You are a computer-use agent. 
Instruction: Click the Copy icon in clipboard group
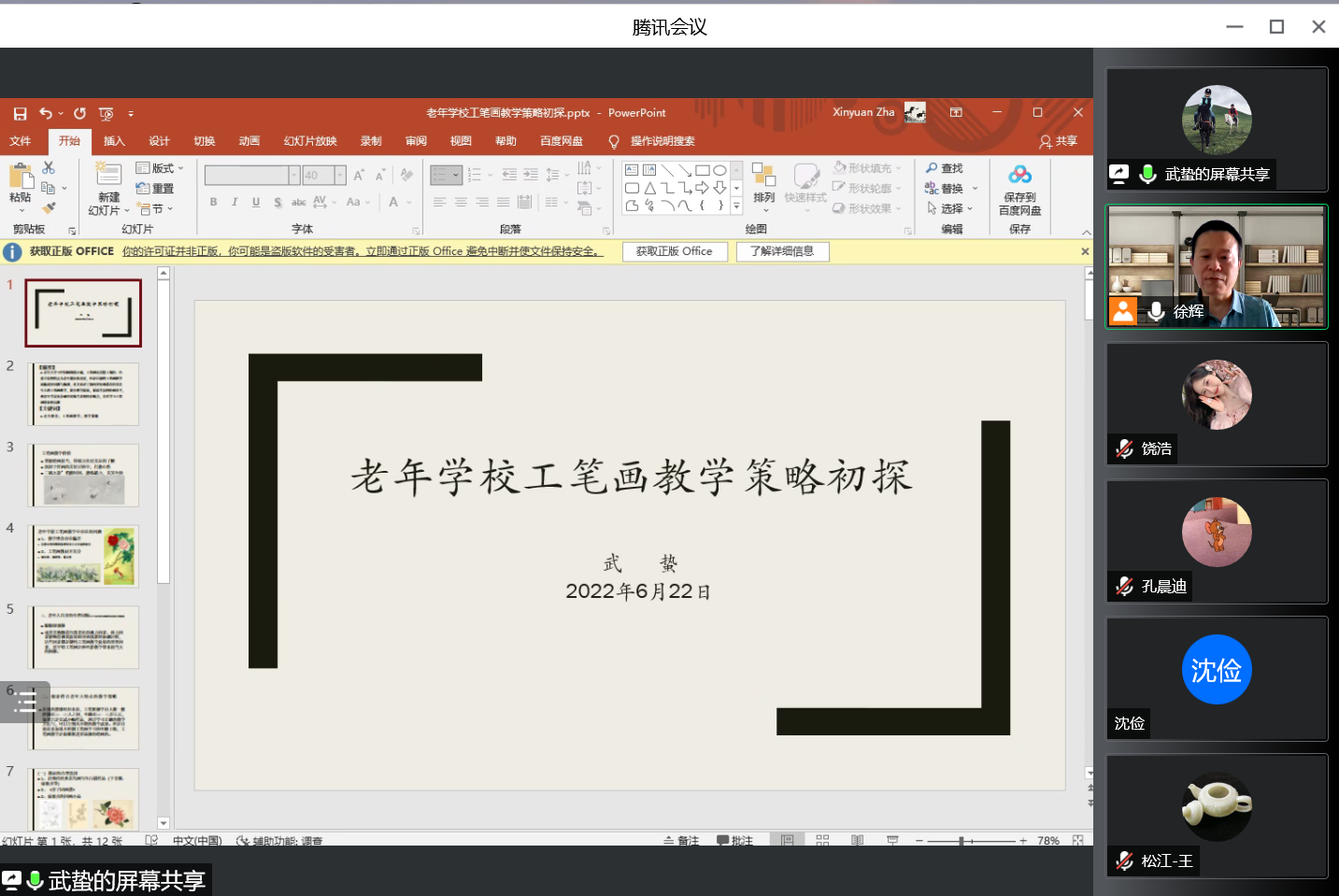click(x=49, y=188)
